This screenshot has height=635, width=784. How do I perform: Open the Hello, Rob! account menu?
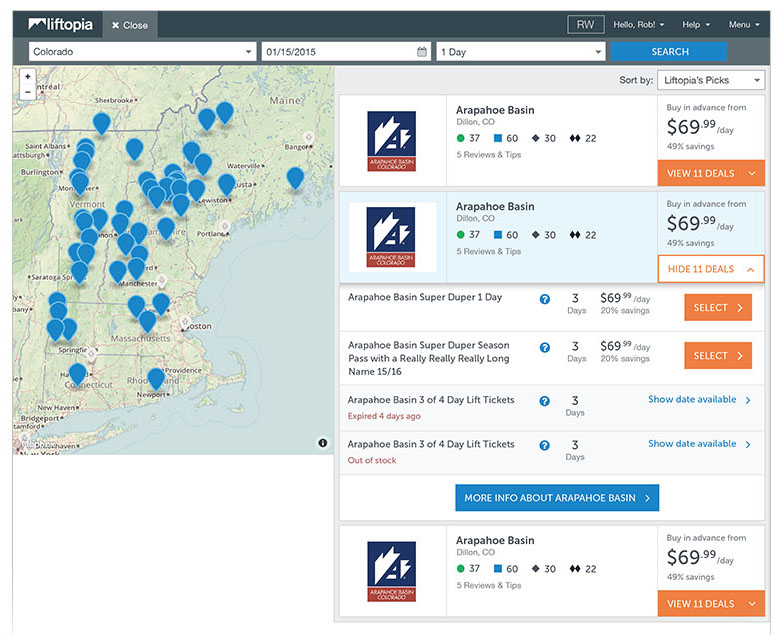(638, 24)
